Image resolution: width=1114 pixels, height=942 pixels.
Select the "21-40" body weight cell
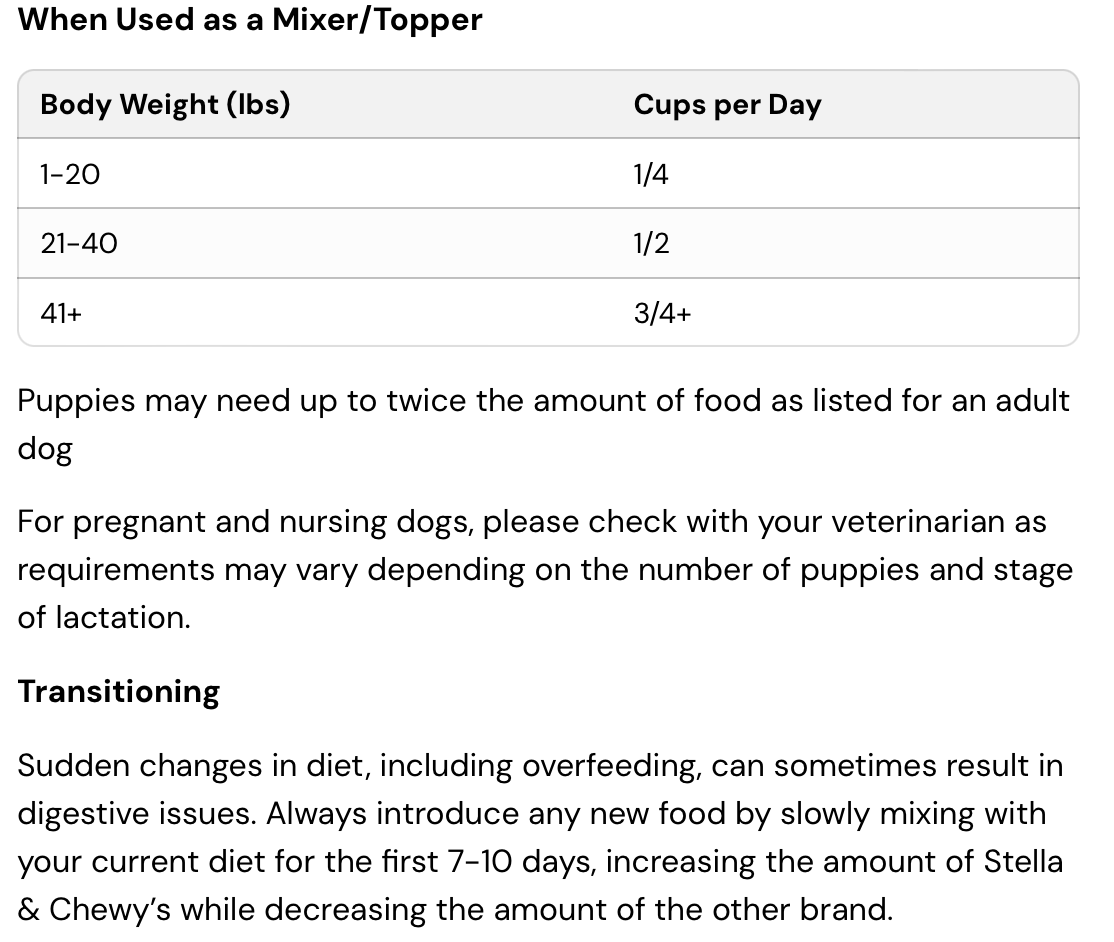coord(78,243)
